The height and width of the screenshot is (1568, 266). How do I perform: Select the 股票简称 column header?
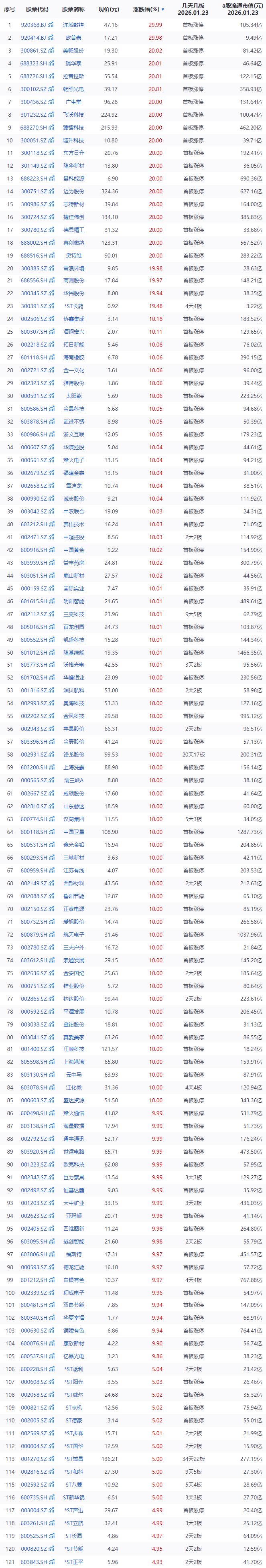pyautogui.click(x=74, y=10)
